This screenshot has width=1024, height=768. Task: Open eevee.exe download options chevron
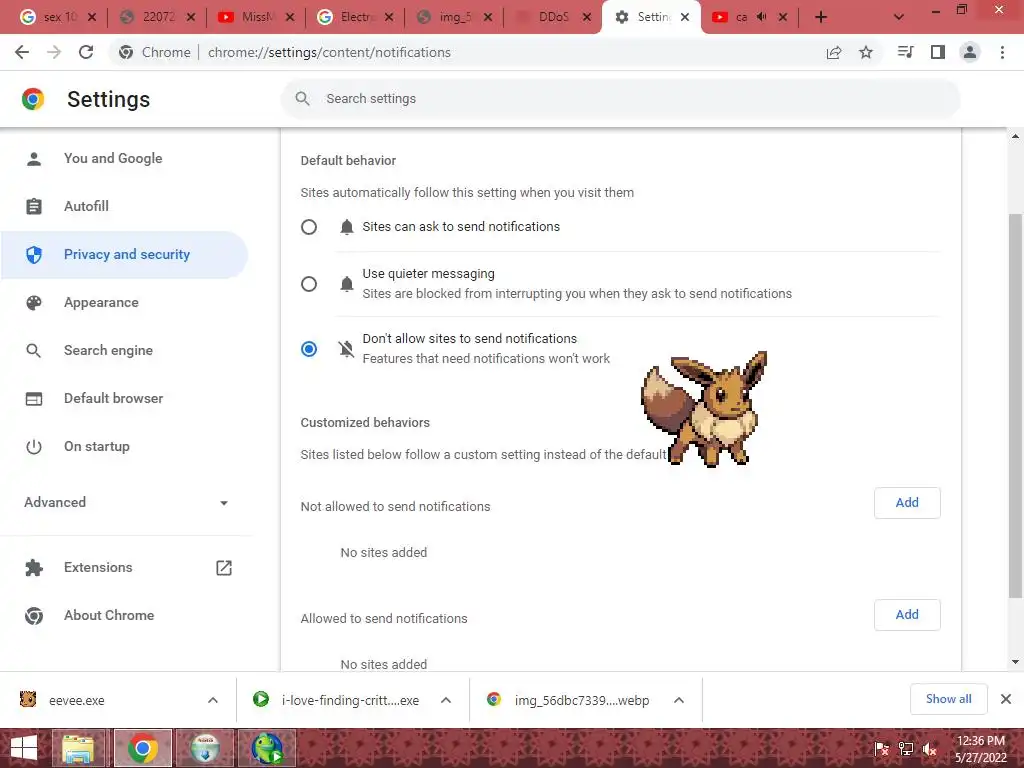[213, 700]
